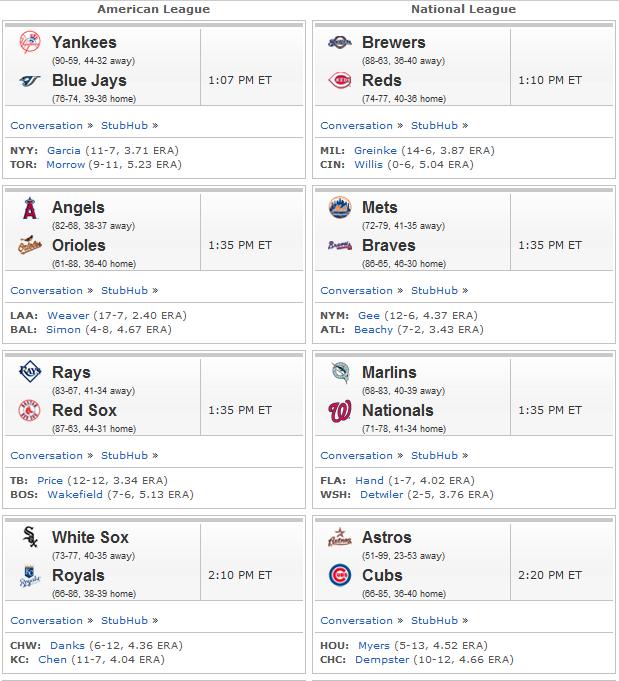Open pitcher Dempster's profile link
The image size is (619, 681).
point(382,659)
